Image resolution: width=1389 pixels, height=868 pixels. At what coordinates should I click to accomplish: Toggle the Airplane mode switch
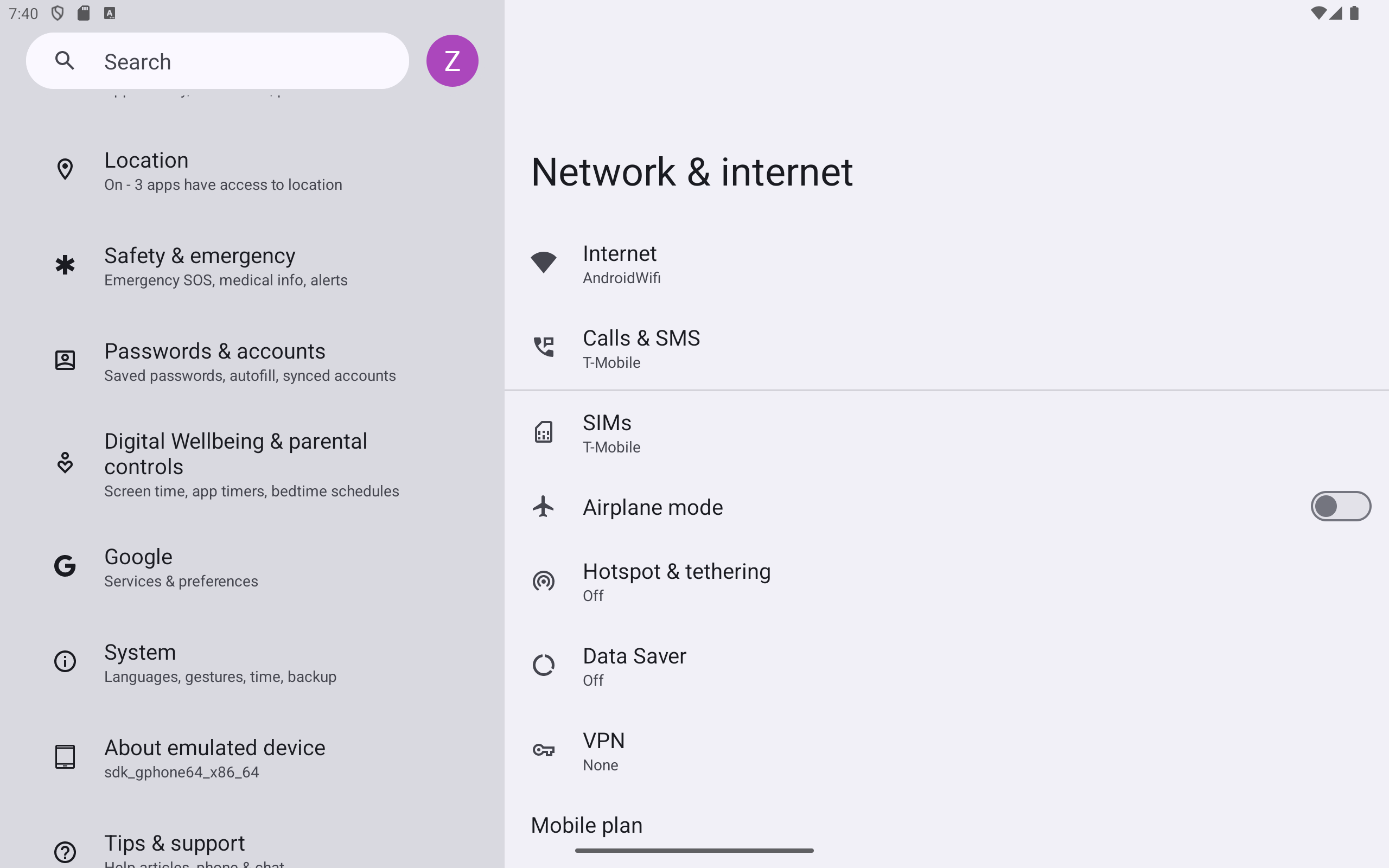coord(1341,506)
